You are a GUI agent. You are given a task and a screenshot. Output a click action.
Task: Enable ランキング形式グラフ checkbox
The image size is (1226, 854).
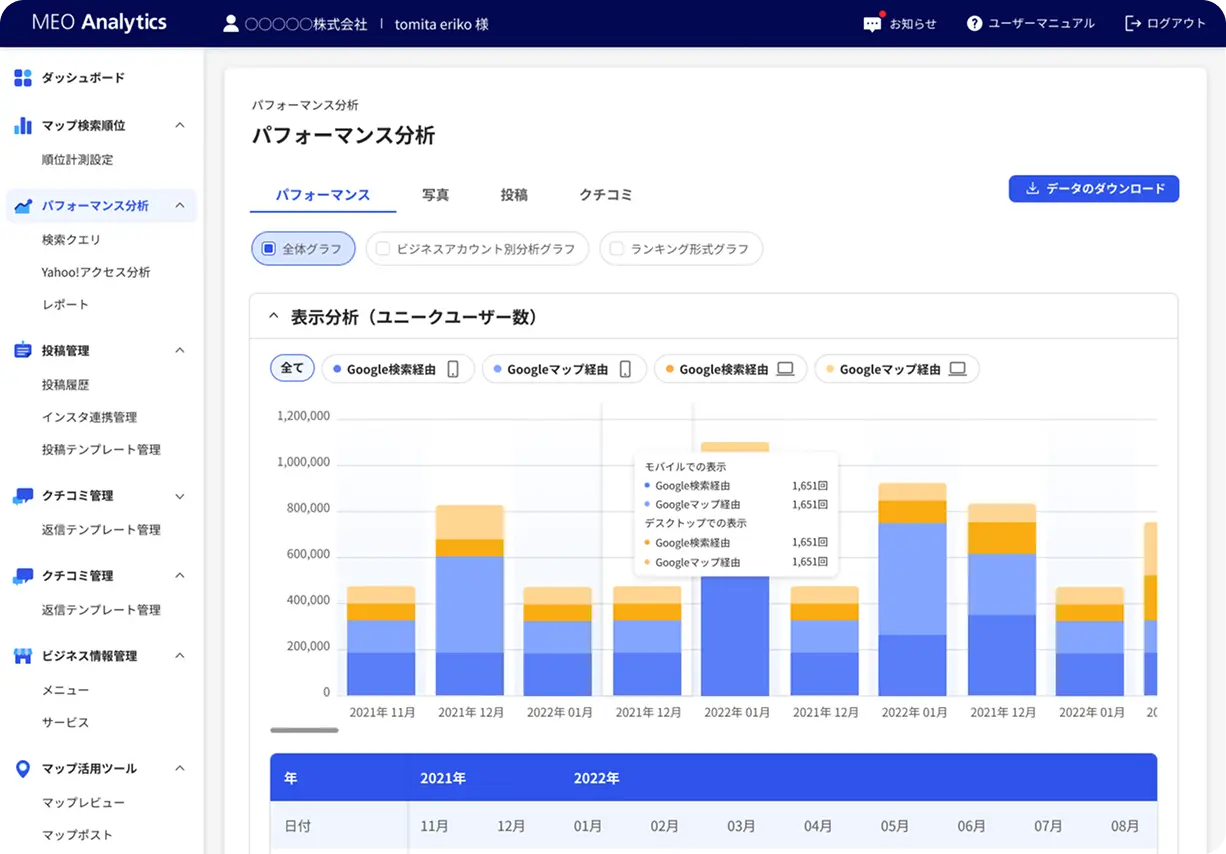tap(617, 249)
